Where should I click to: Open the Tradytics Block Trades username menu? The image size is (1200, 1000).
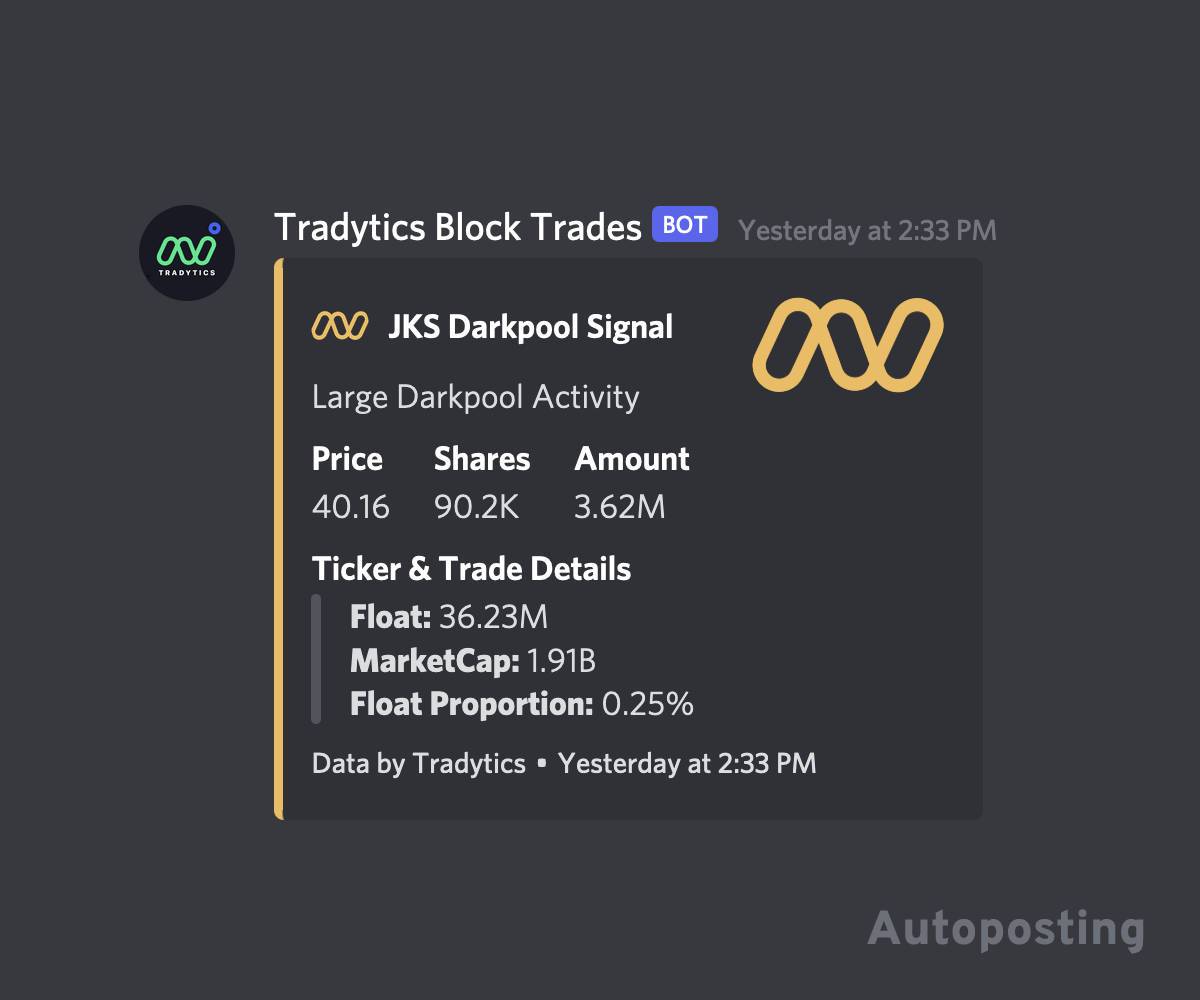(457, 227)
